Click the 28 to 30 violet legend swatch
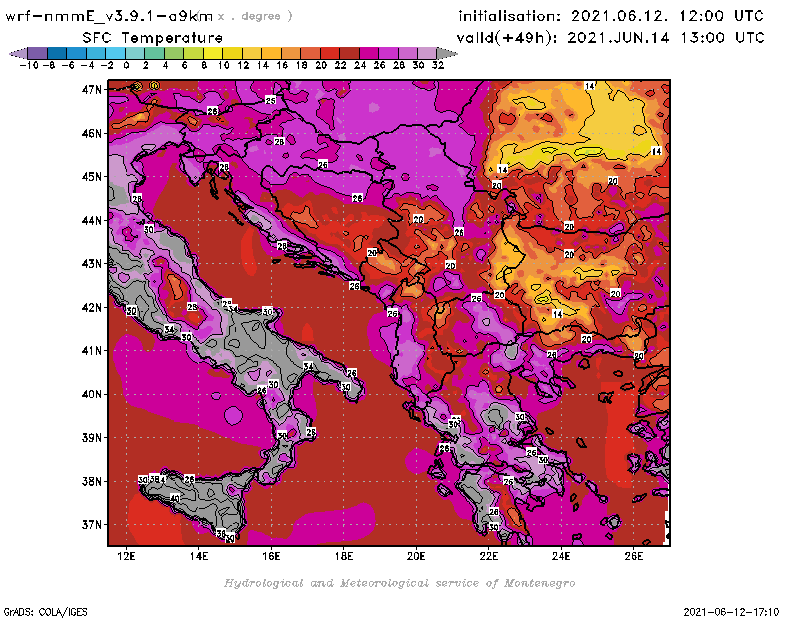Image resolution: width=800 pixels, height=618 pixels. point(408,53)
